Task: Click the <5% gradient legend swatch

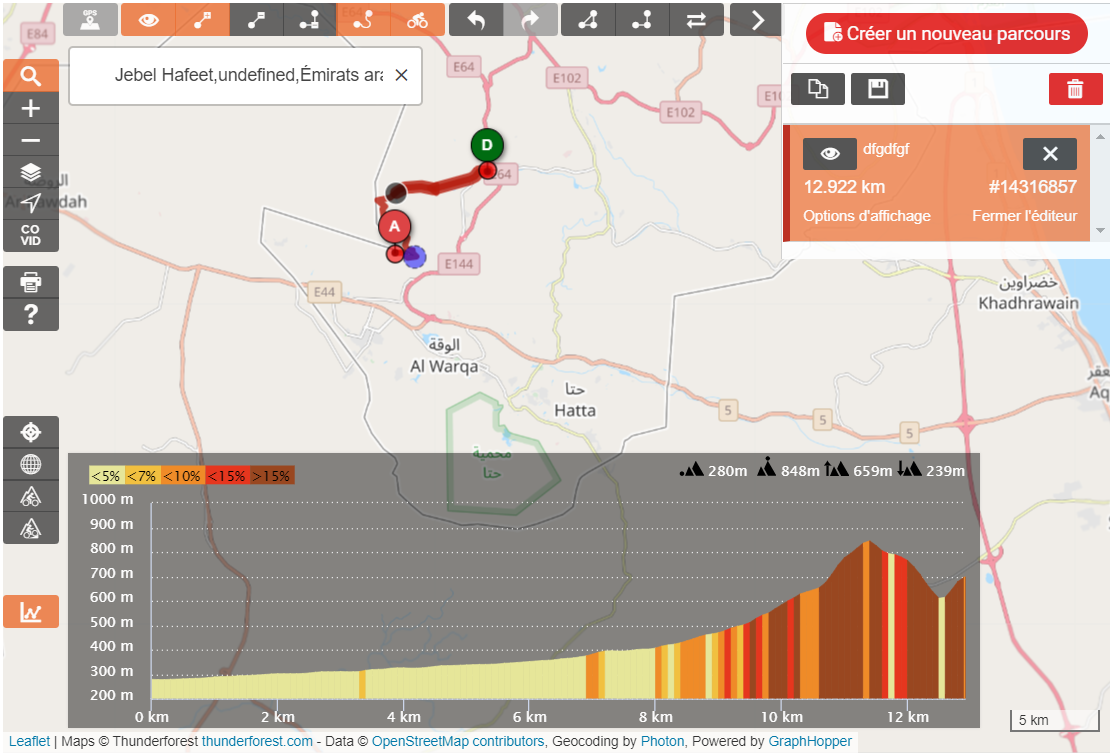Action: [x=107, y=476]
